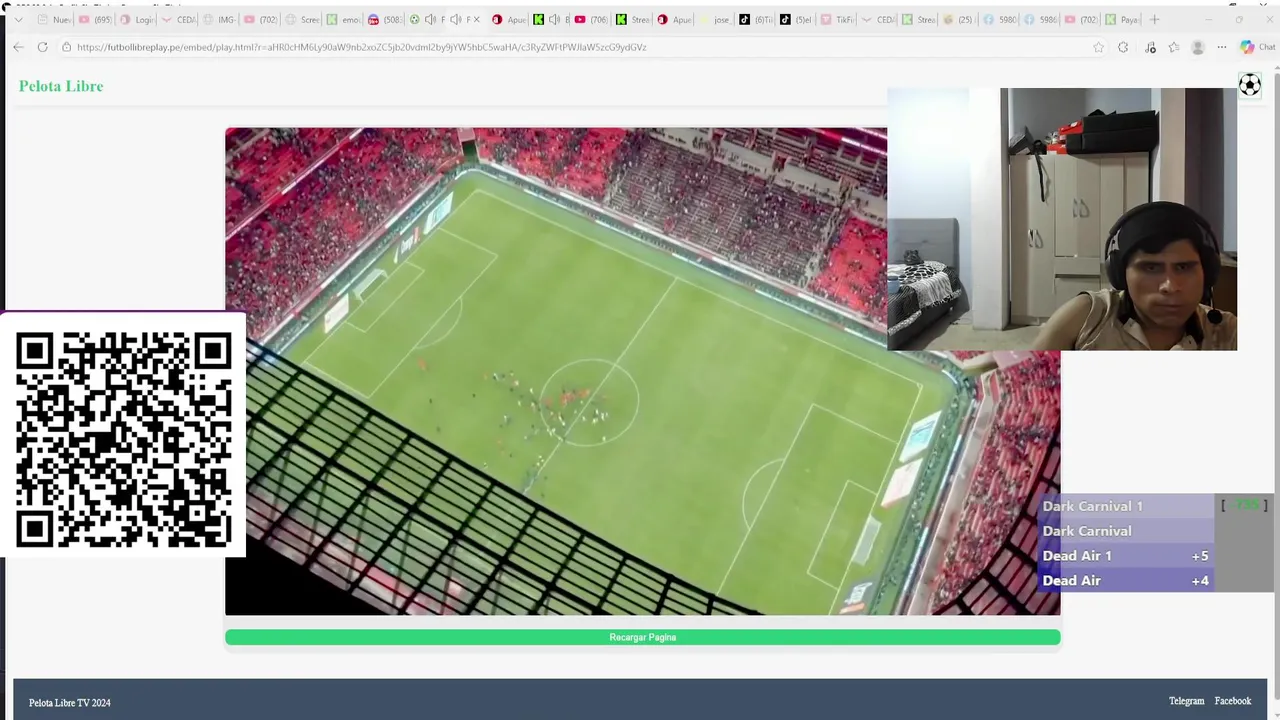View site information lock icon in address bar
1280x720 pixels.
pos(66,47)
